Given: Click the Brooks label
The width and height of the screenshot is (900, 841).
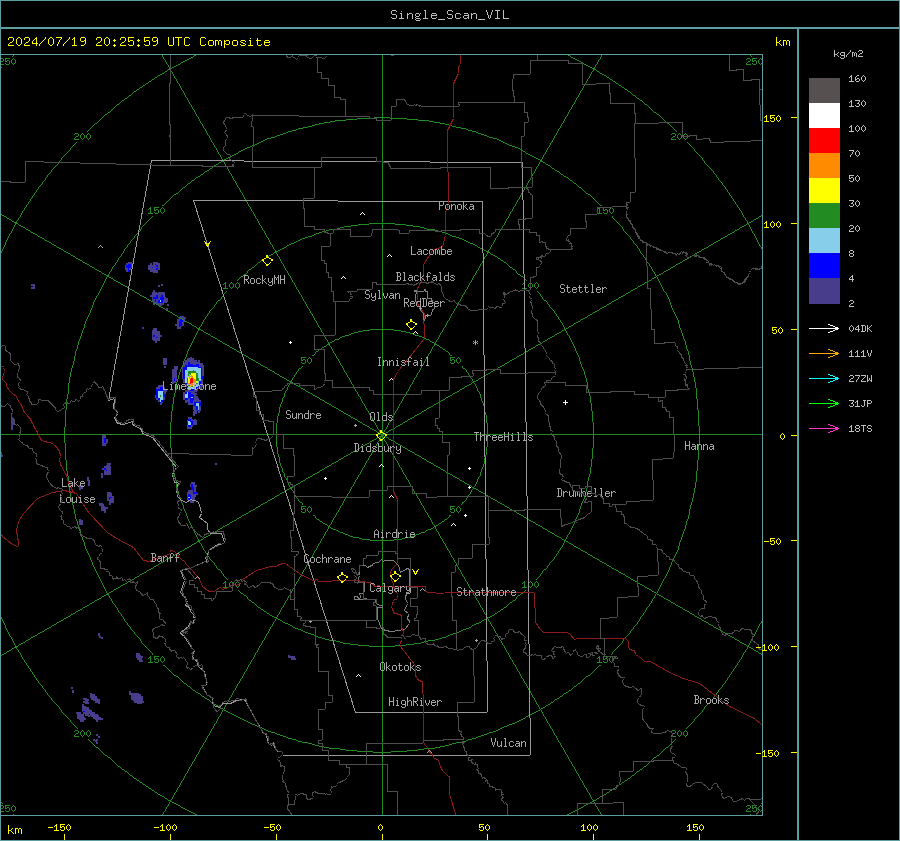Looking at the screenshot, I should (x=711, y=700).
